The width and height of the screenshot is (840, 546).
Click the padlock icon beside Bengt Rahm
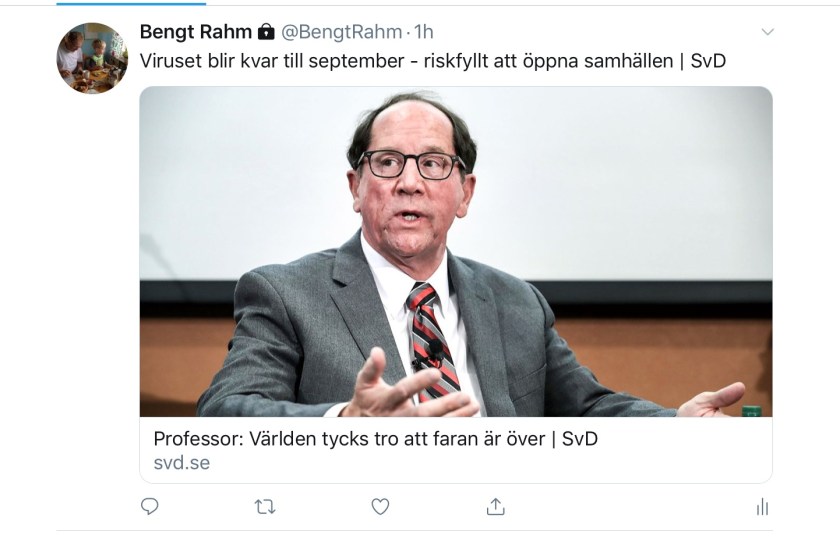266,33
